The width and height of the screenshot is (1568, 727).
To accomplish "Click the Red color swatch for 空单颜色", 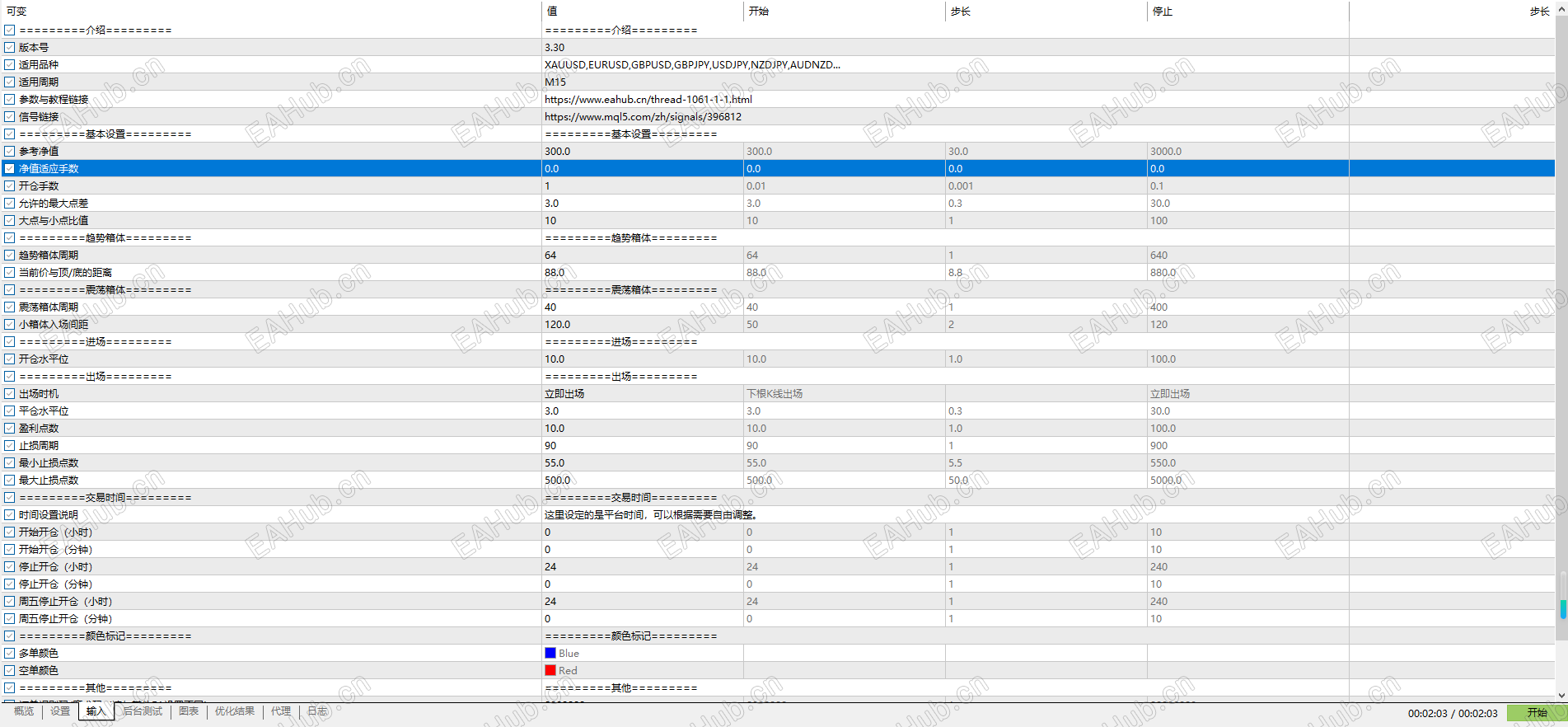I will (x=550, y=671).
